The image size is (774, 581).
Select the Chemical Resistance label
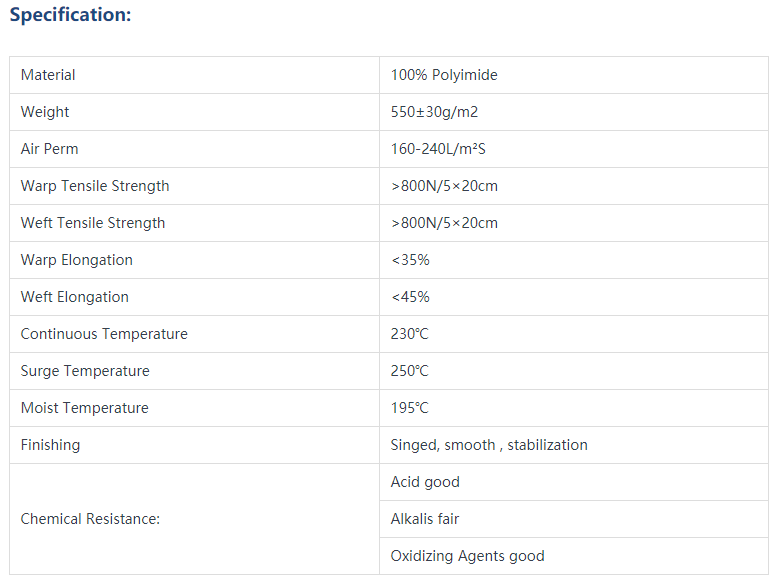[x=90, y=519]
